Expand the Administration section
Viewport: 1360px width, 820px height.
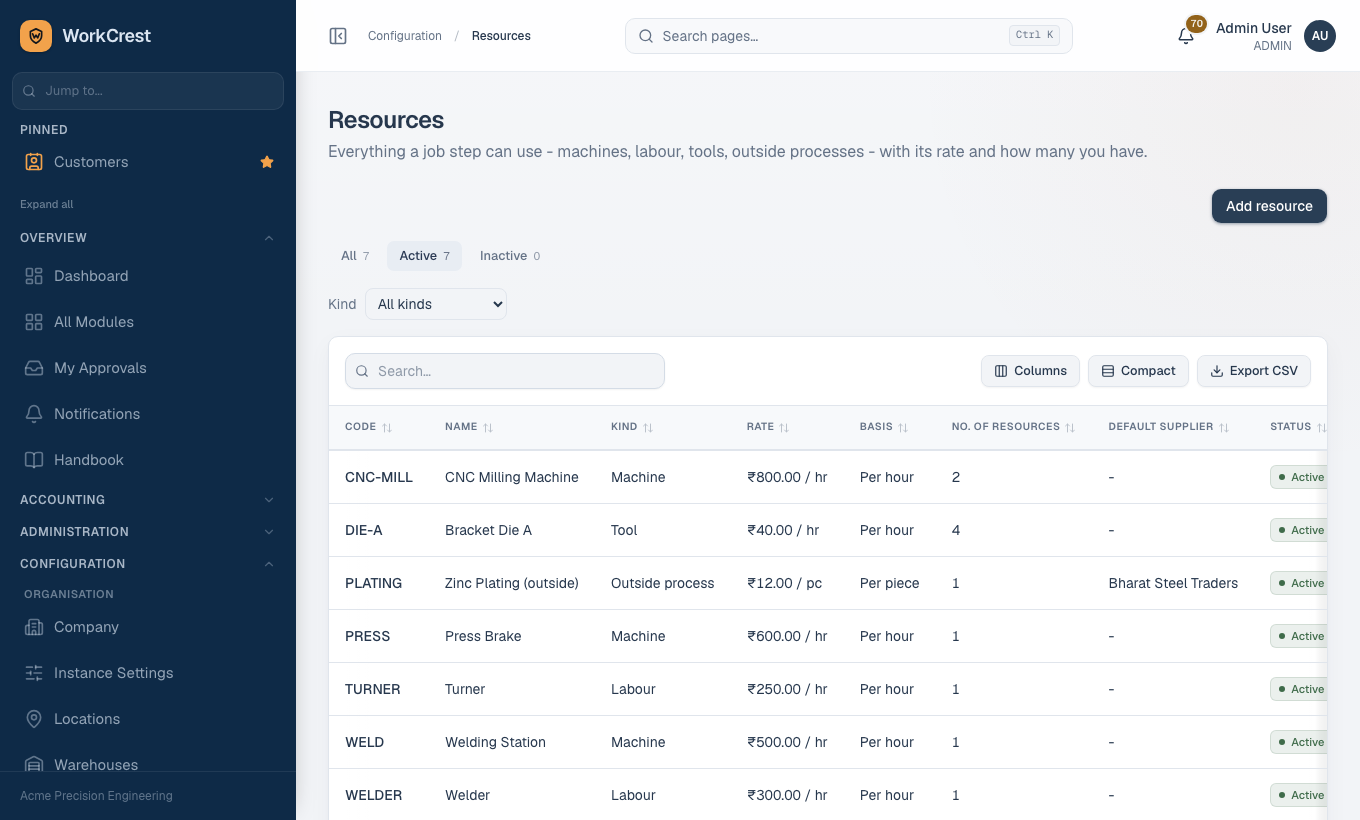[148, 532]
